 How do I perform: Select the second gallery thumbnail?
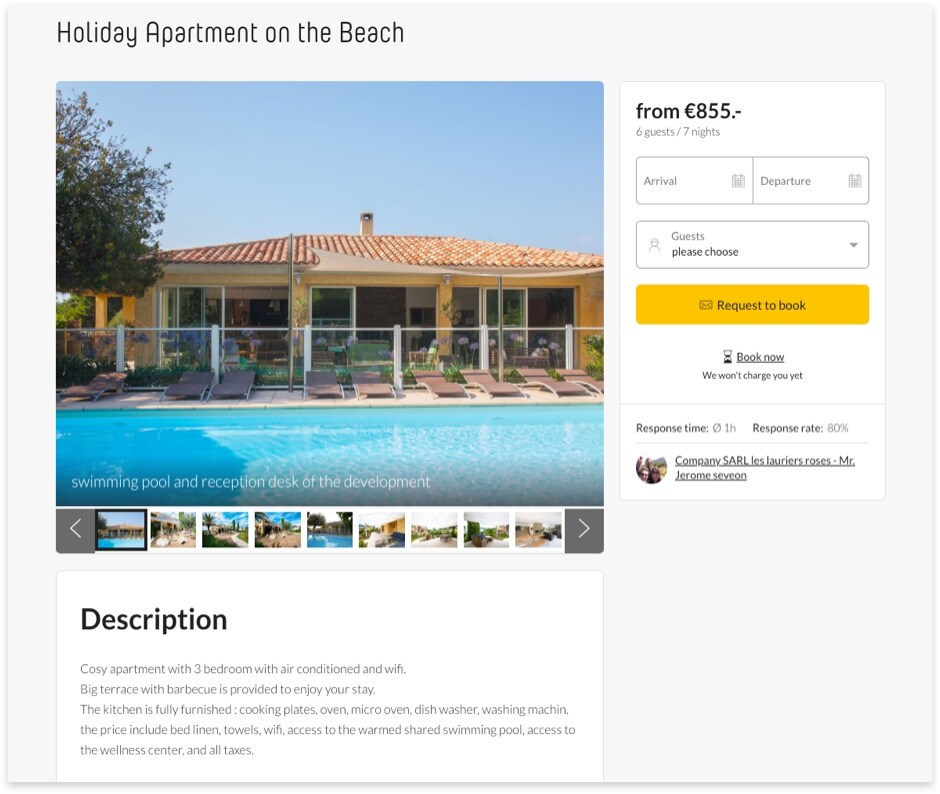pyautogui.click(x=173, y=530)
